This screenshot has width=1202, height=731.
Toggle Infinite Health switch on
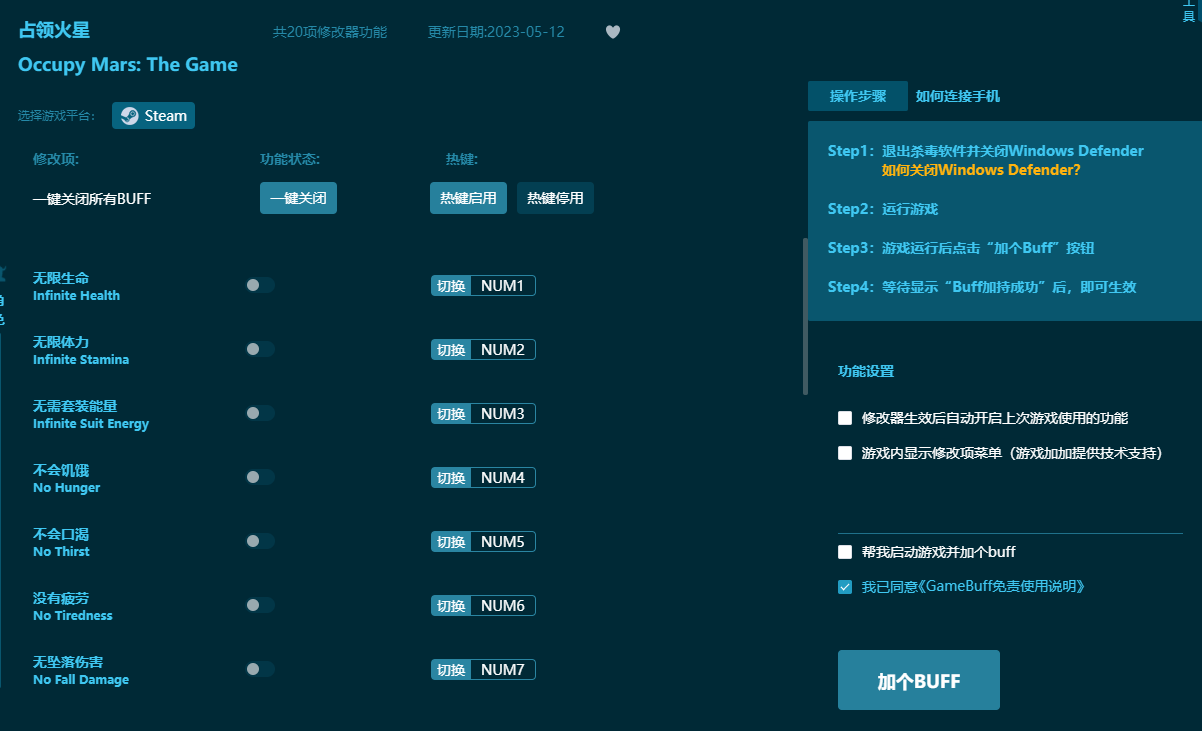pos(260,285)
